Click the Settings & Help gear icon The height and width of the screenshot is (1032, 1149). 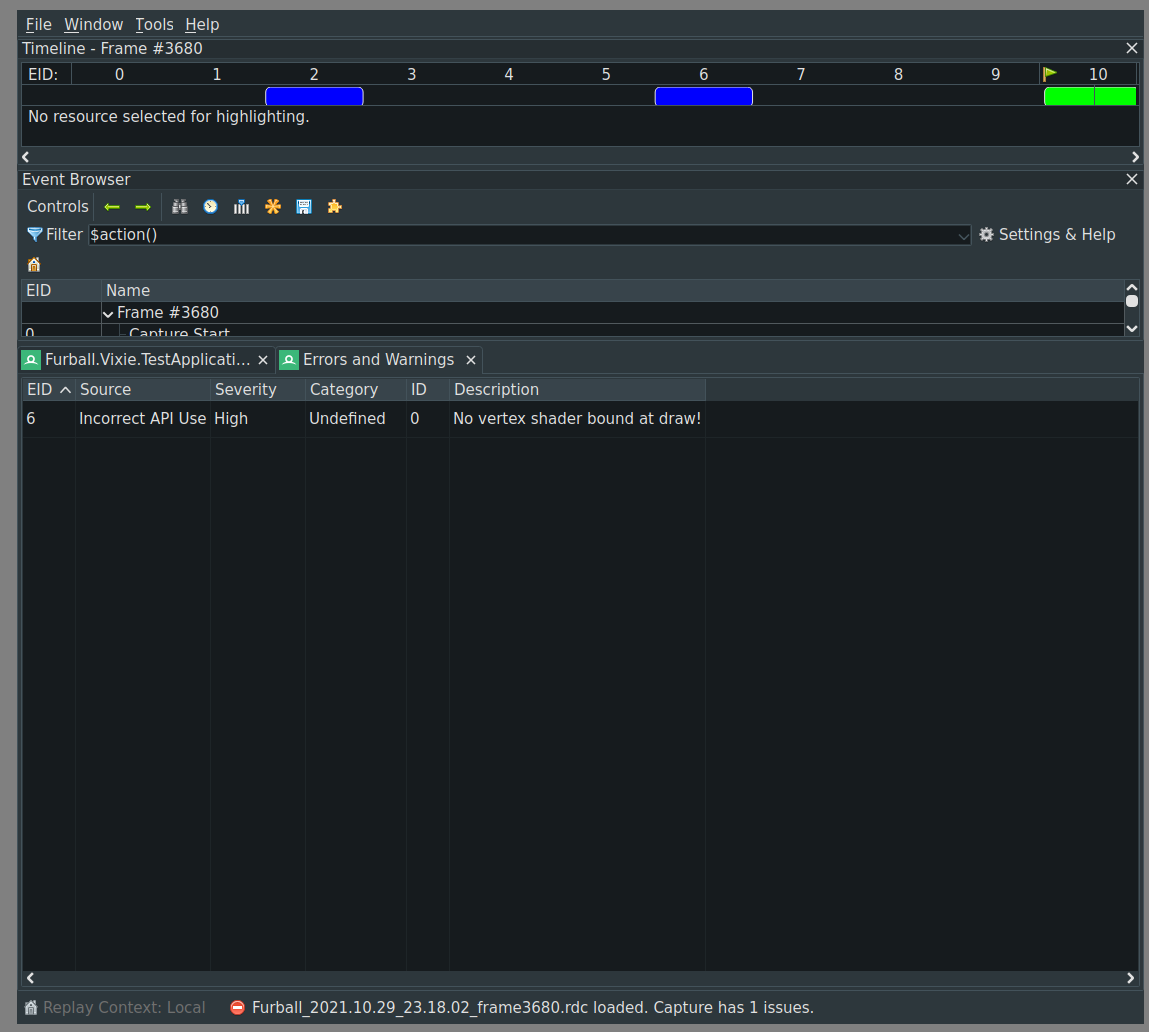coord(986,235)
